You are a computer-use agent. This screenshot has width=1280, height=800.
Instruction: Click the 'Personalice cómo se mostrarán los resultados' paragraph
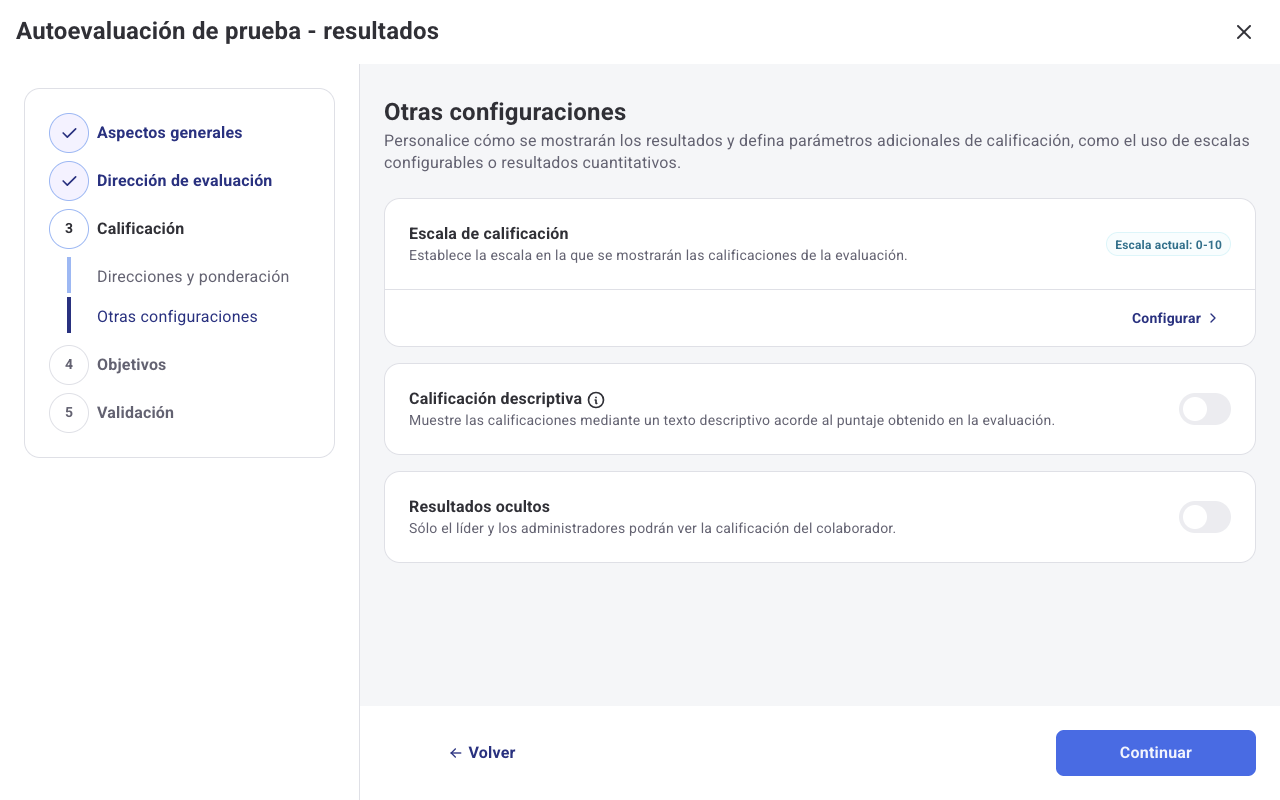pos(817,151)
